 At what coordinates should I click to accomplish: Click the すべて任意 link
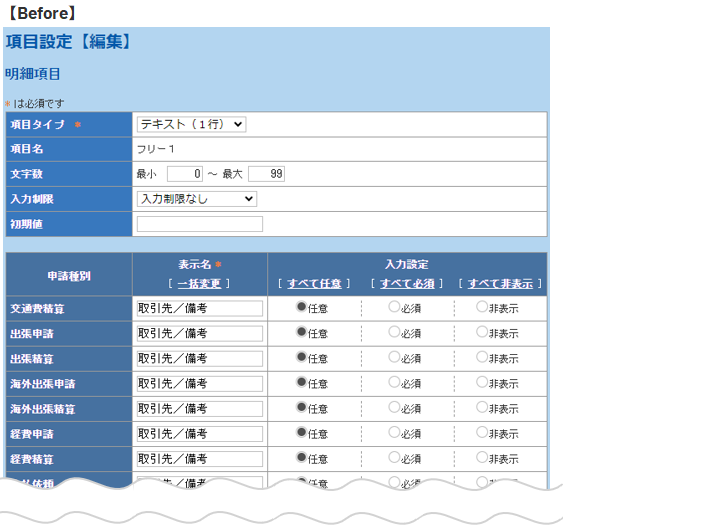point(314,284)
